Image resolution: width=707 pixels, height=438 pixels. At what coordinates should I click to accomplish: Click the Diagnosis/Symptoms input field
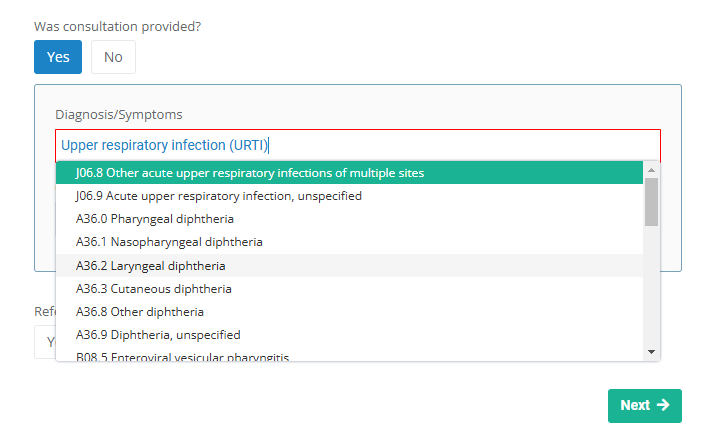coord(358,145)
